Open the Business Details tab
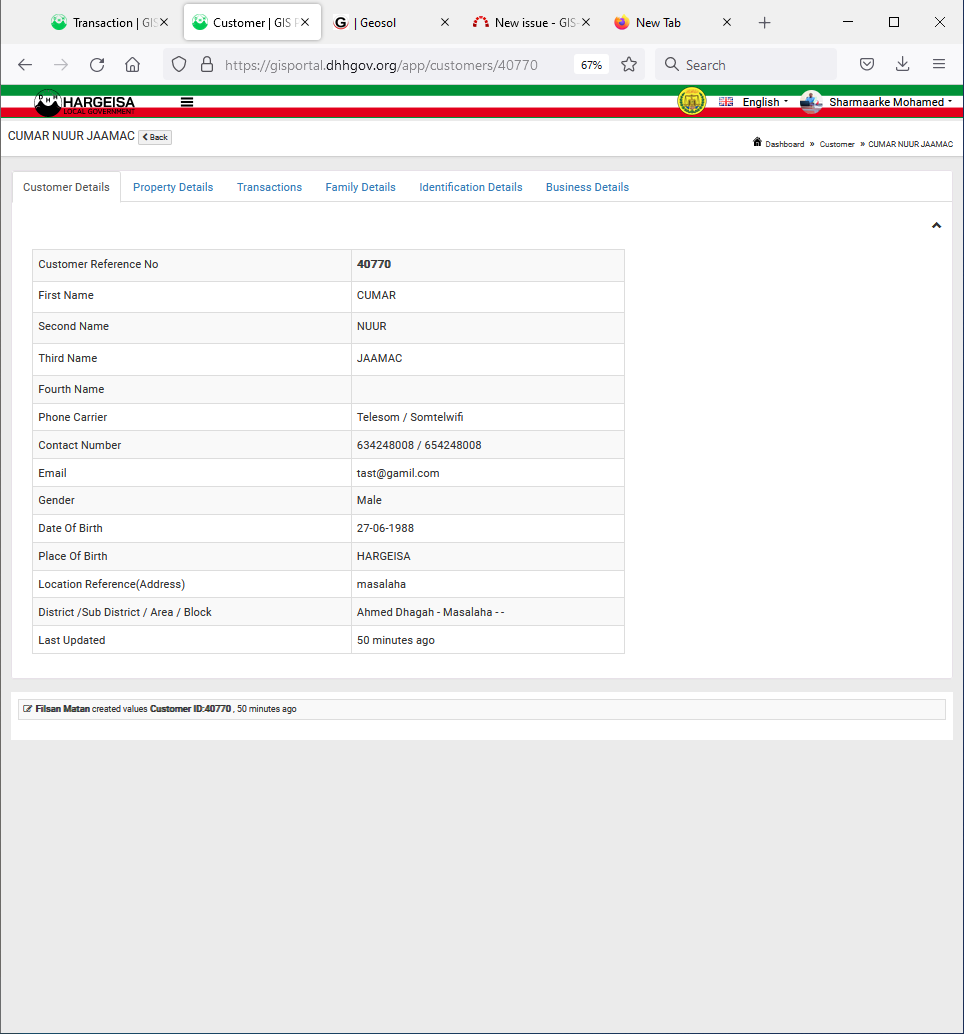This screenshot has width=964, height=1034. [587, 187]
